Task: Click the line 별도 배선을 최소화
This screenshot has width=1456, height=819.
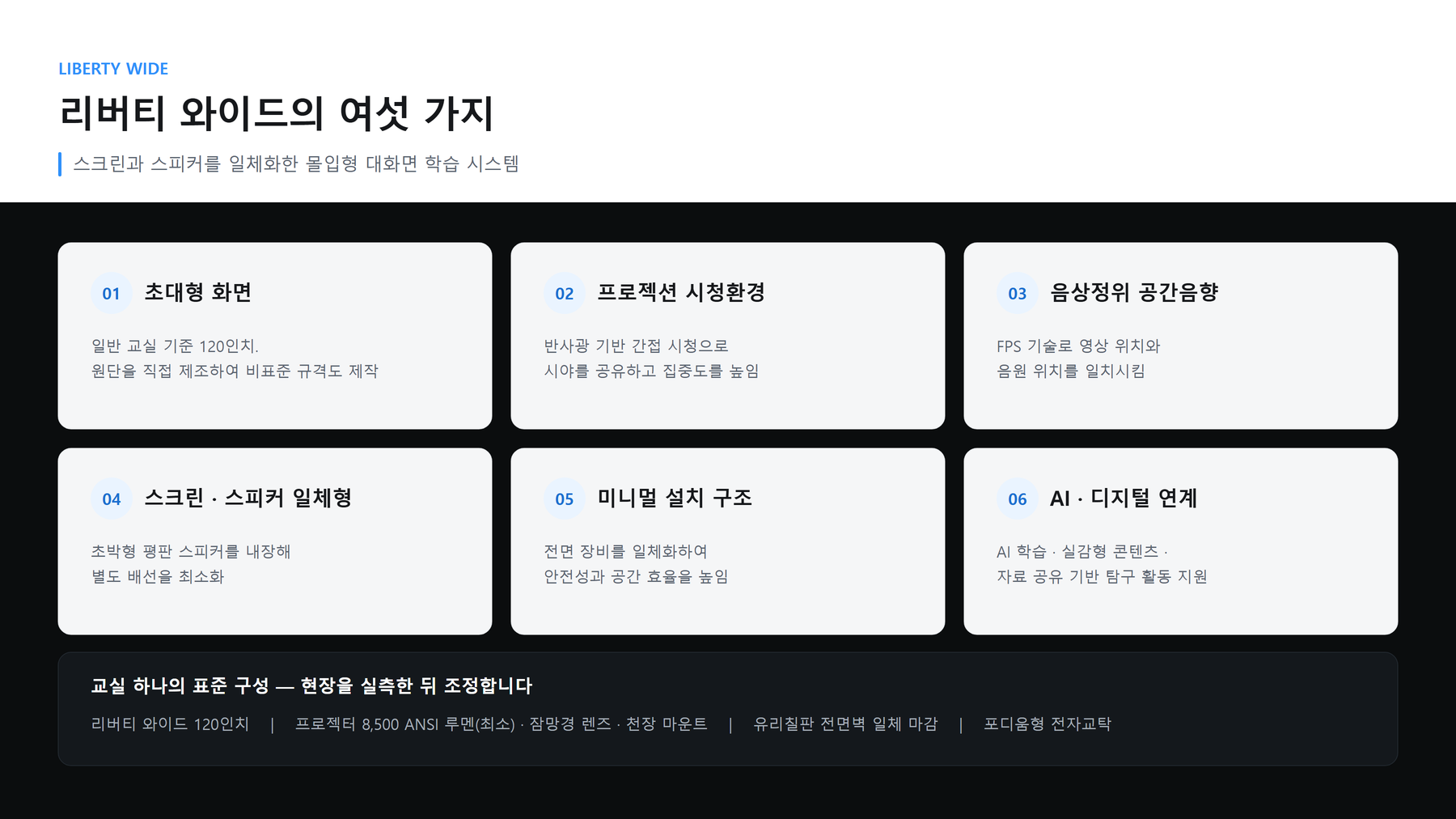Action: coord(158,576)
